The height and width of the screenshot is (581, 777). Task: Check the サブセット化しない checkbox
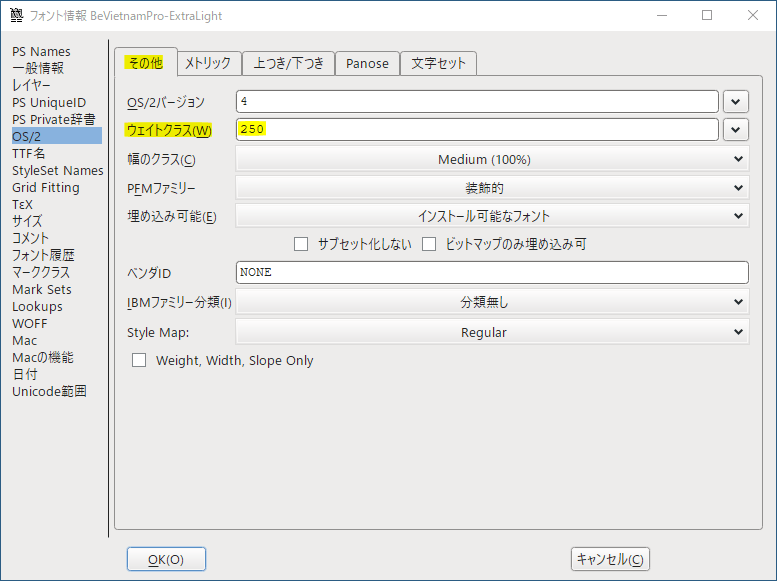coord(301,244)
